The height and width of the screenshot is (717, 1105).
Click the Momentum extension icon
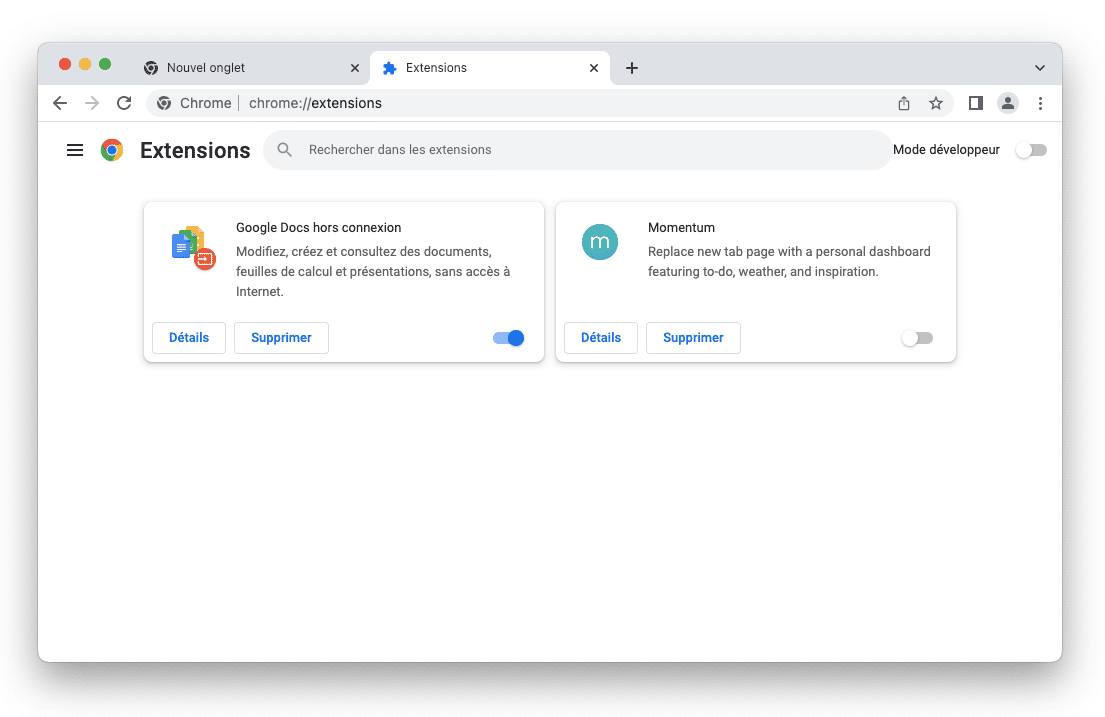coord(600,242)
